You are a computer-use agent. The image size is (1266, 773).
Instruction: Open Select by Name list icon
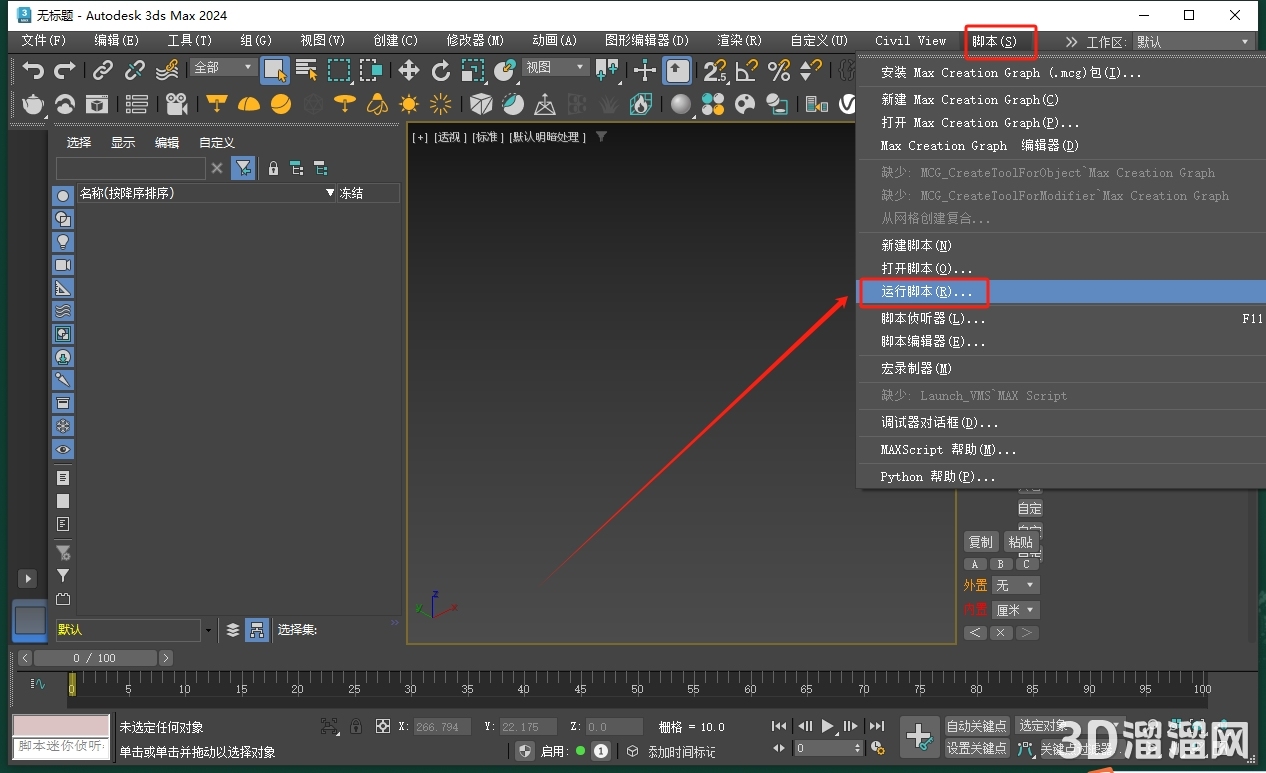tap(307, 70)
